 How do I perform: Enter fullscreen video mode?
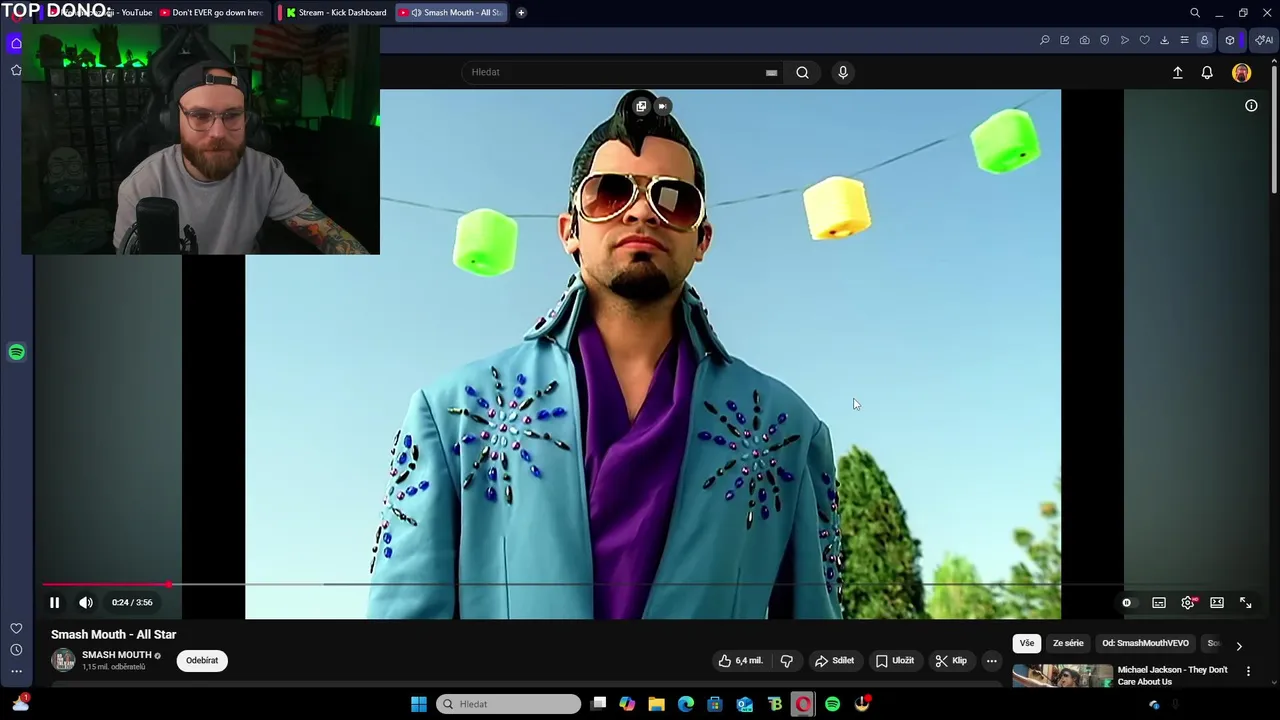[1246, 602]
